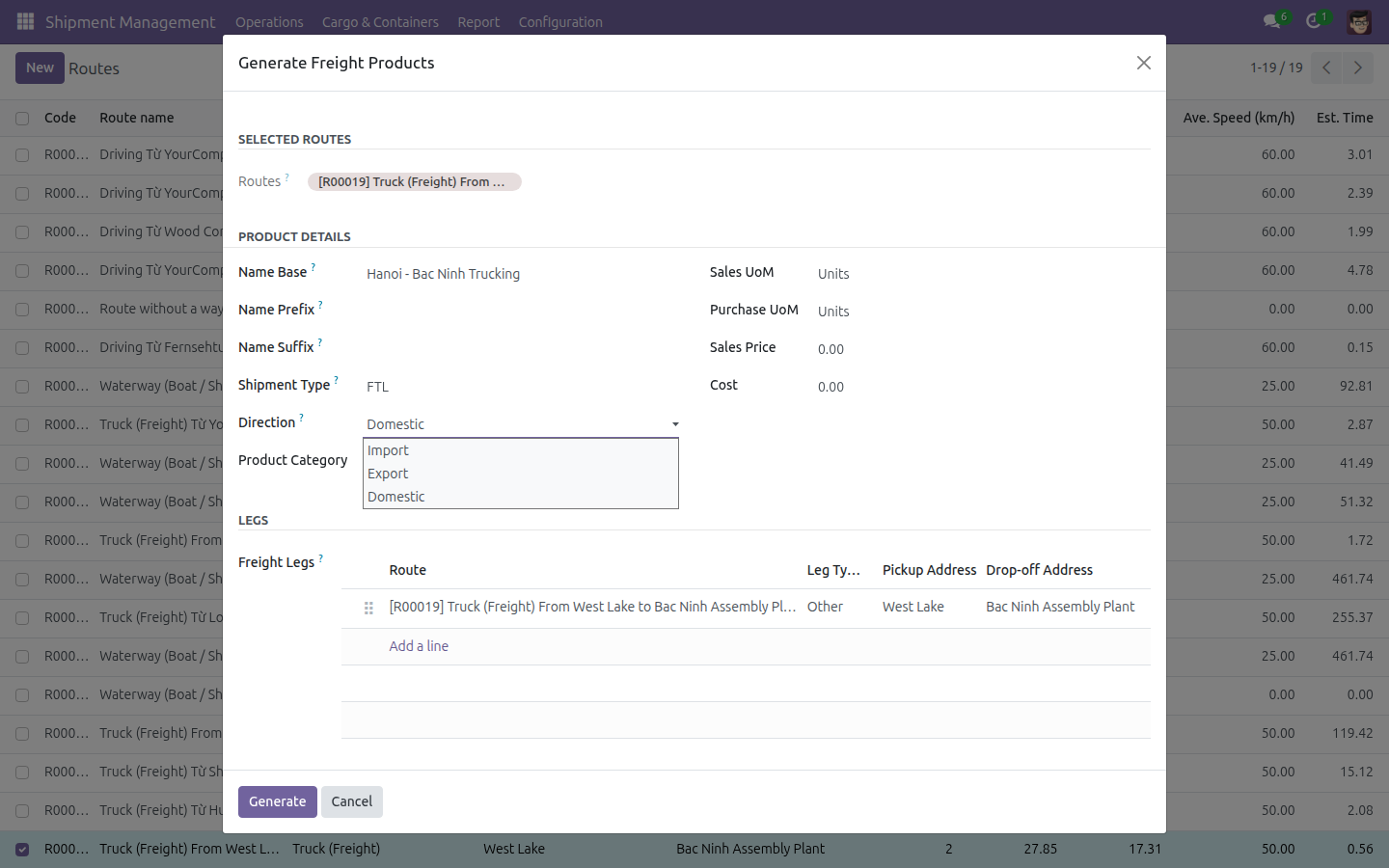Choose Export from Direction list

[x=521, y=474]
